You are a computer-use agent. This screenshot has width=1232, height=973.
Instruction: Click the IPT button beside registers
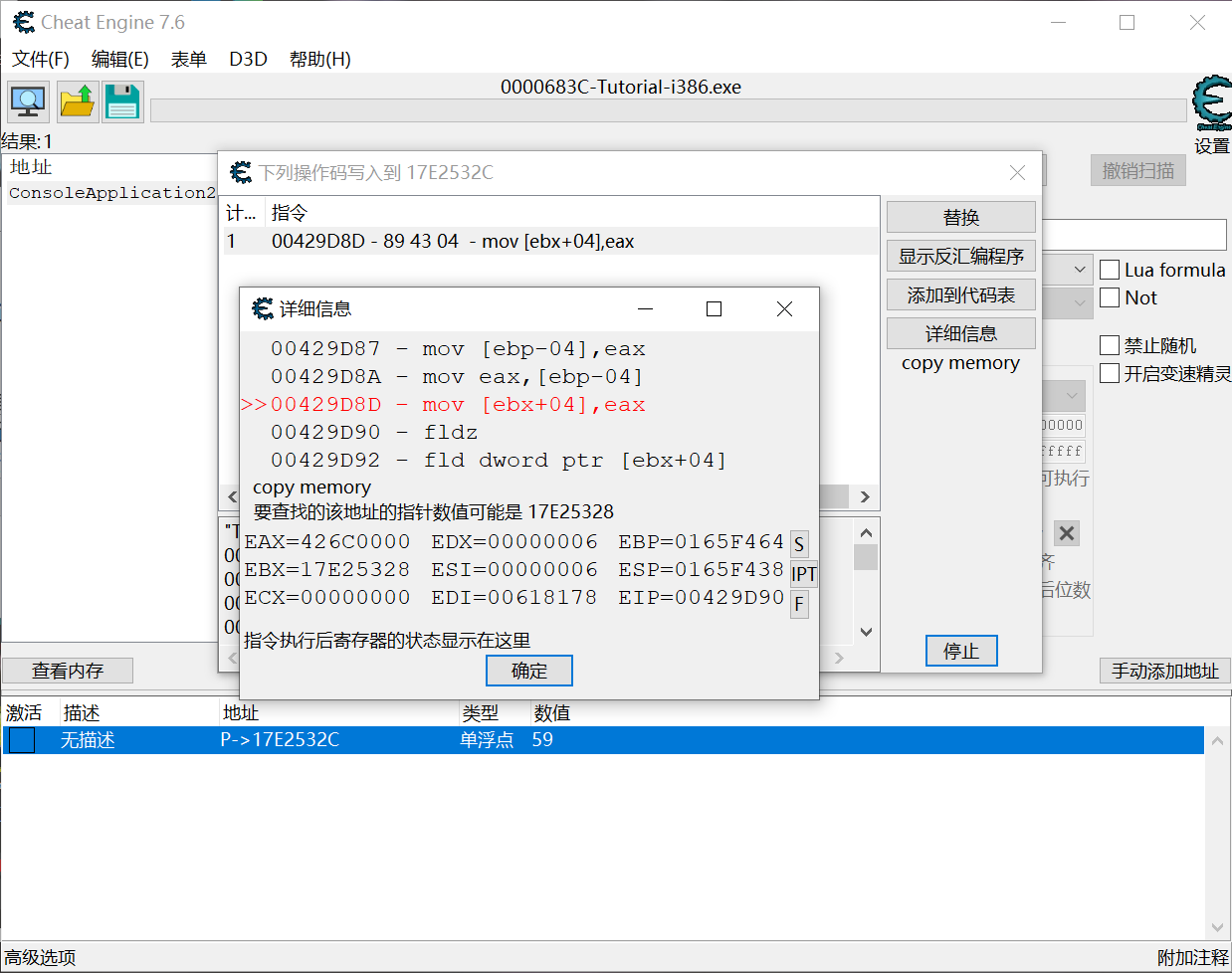pos(803,574)
